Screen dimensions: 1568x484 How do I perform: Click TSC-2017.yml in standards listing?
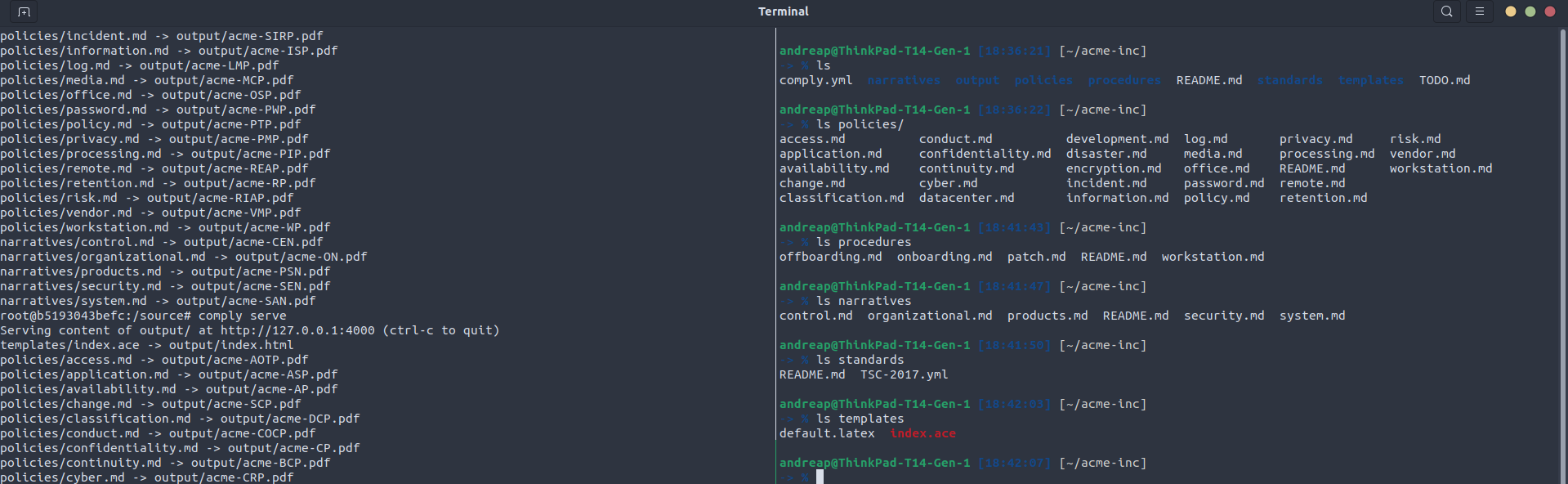(904, 374)
